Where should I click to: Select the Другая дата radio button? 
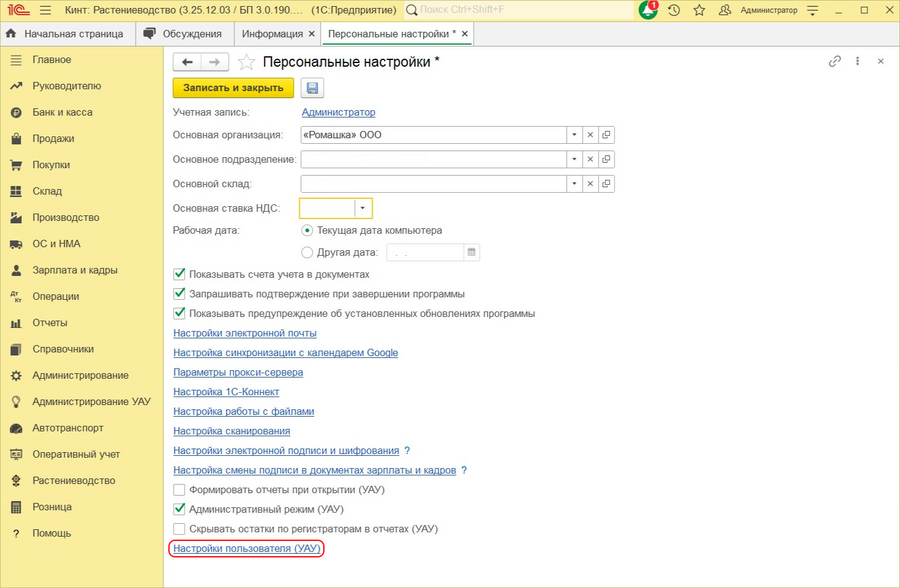309,252
